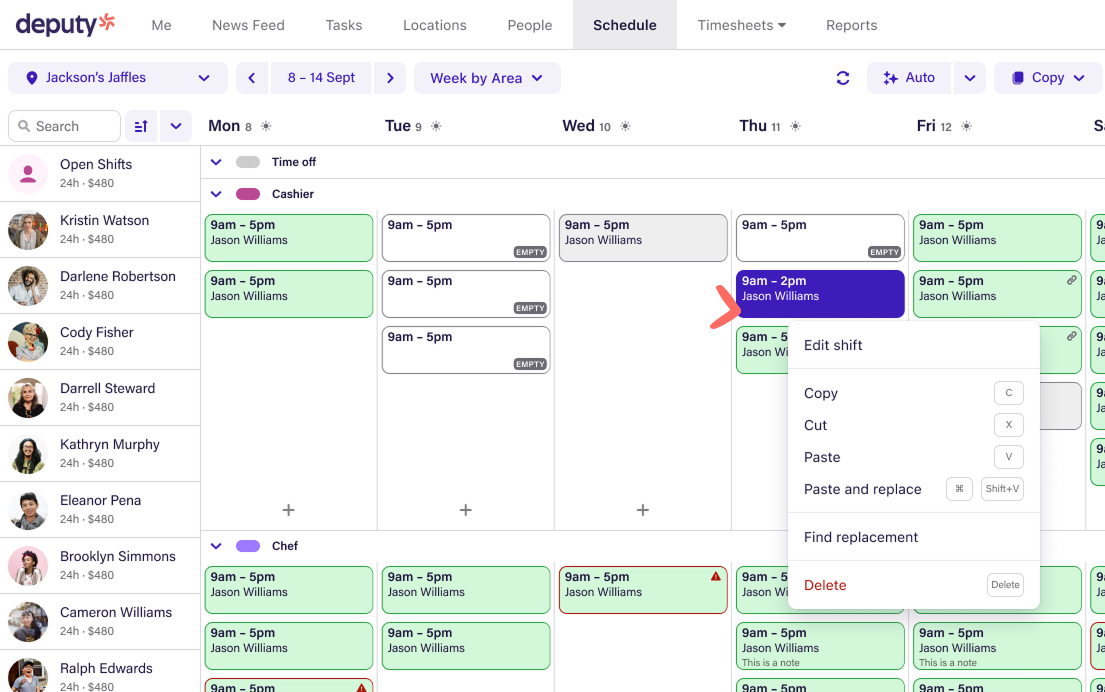
Task: Go to next week arrow
Action: 390,78
